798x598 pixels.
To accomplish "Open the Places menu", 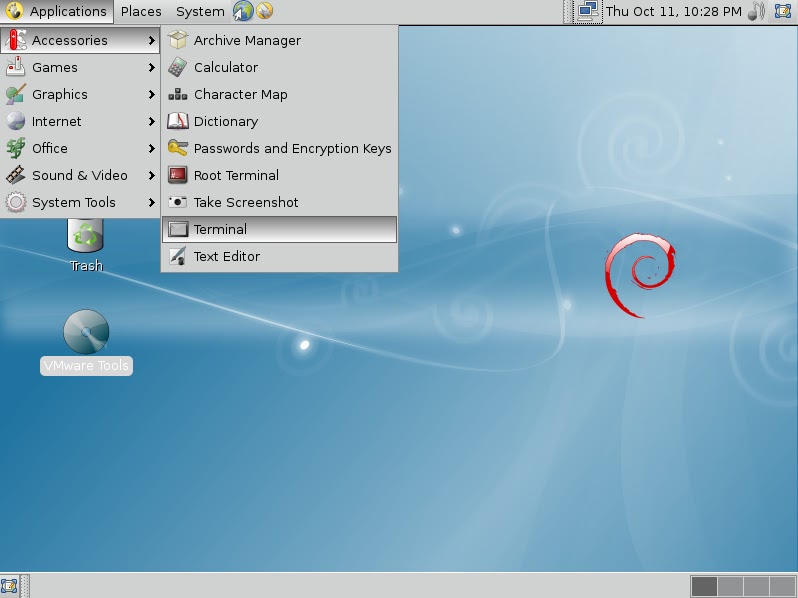I will pyautogui.click(x=141, y=11).
